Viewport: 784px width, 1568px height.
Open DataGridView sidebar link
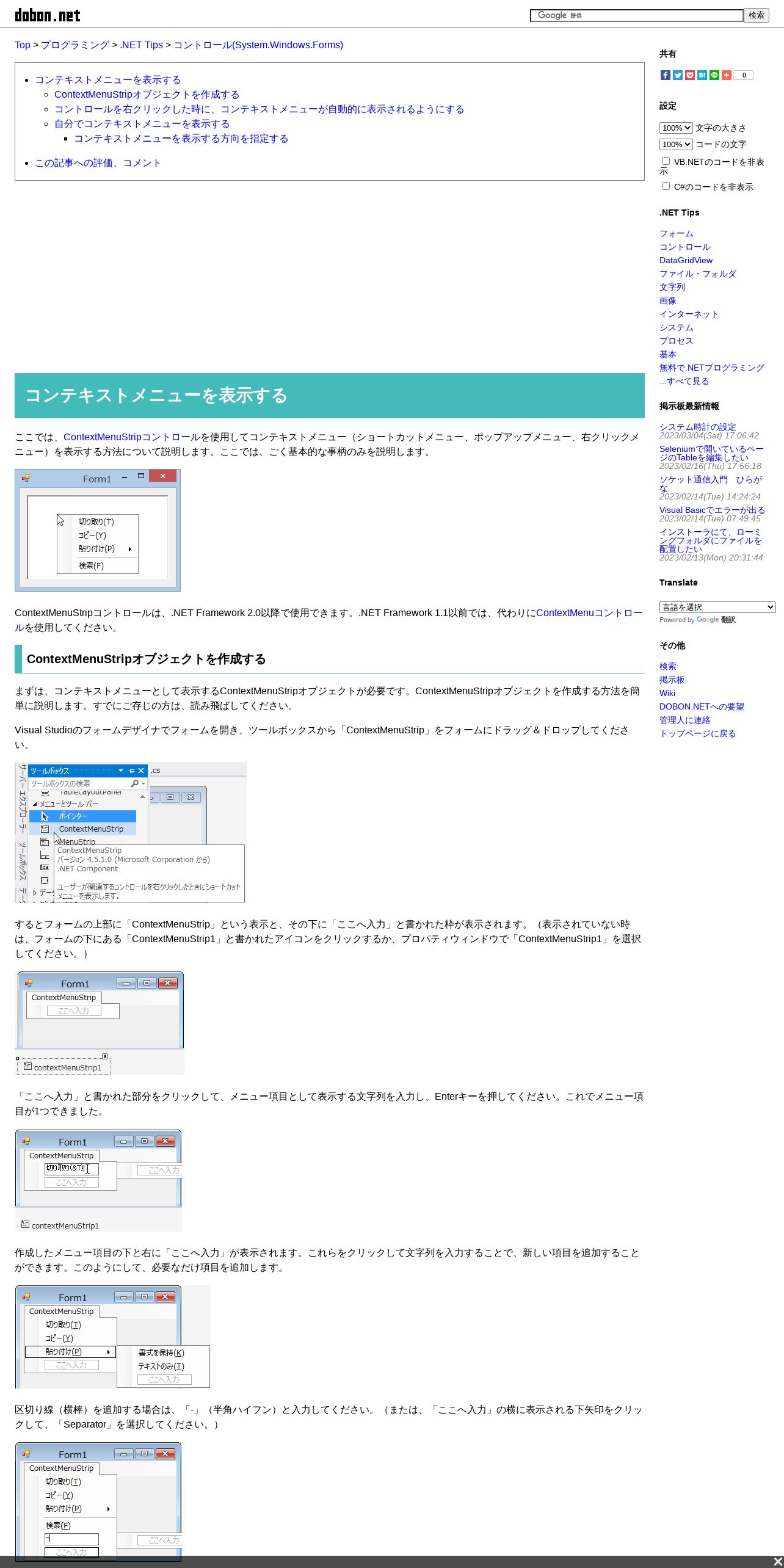[686, 260]
